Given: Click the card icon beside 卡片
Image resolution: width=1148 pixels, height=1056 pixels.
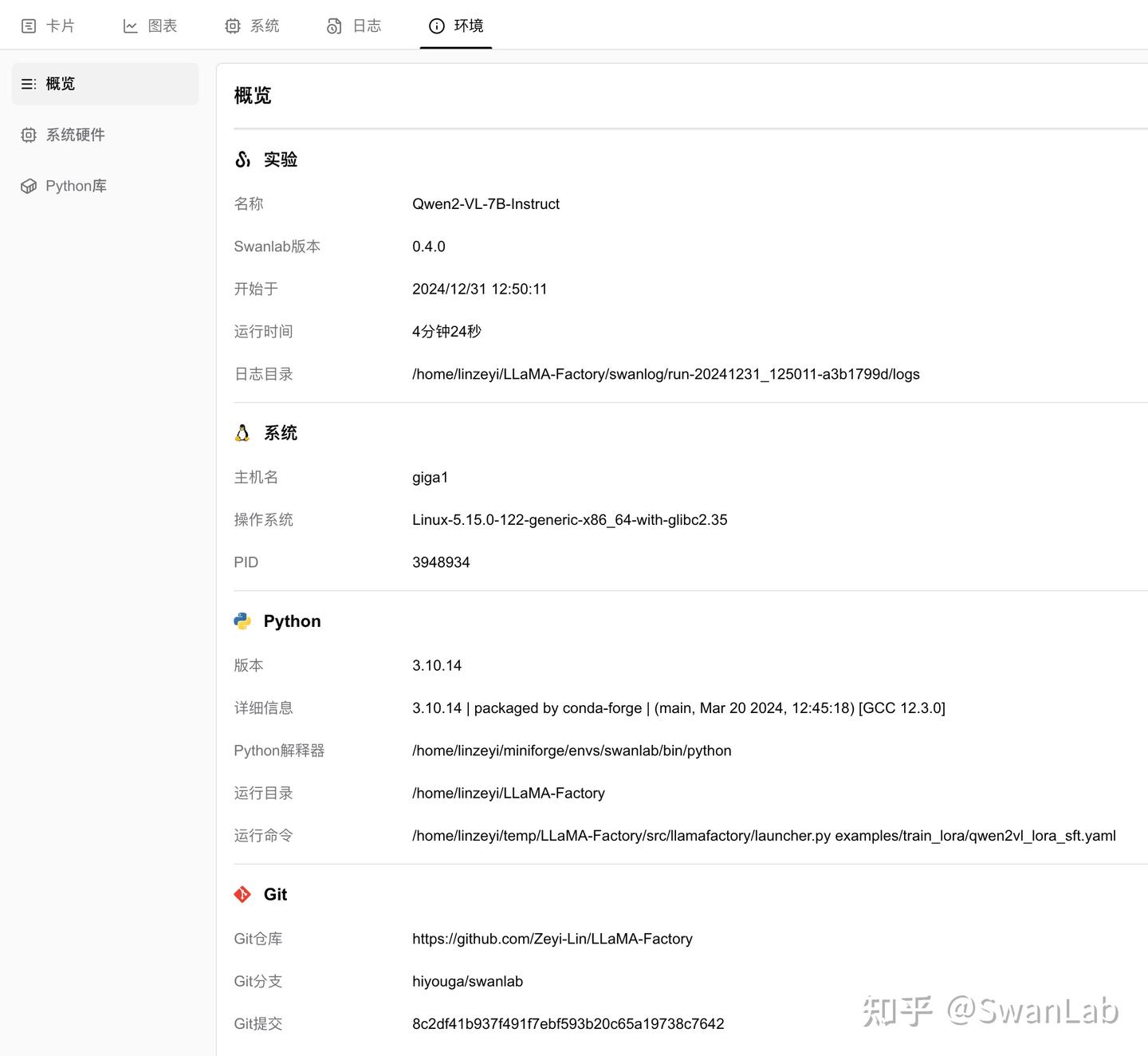Looking at the screenshot, I should coord(29,26).
